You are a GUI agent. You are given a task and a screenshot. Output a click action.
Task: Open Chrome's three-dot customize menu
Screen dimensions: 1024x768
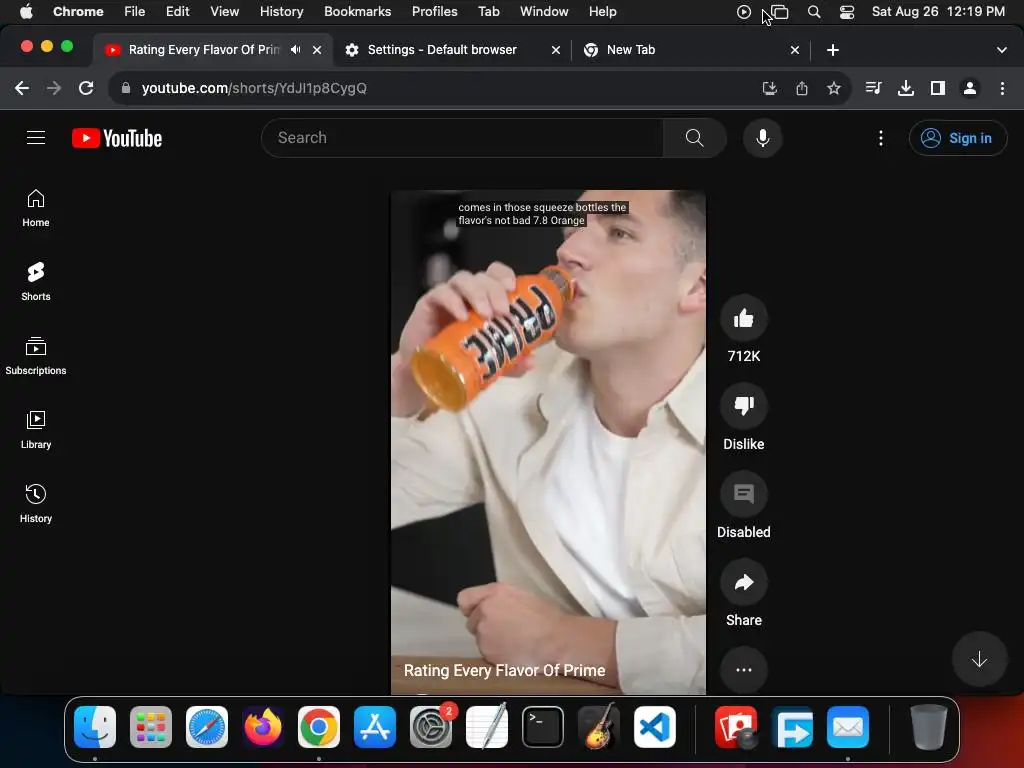pos(1002,88)
